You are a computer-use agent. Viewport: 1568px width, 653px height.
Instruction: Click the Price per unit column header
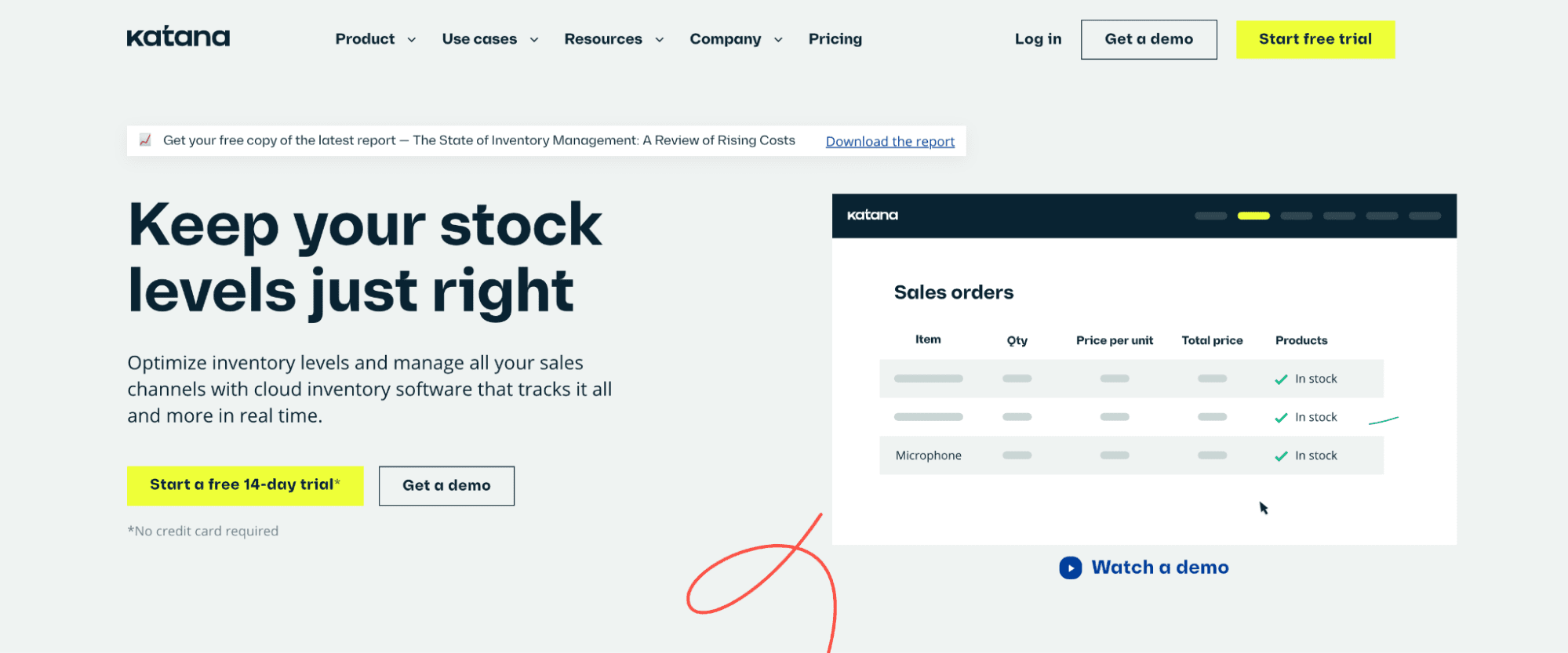(1115, 340)
